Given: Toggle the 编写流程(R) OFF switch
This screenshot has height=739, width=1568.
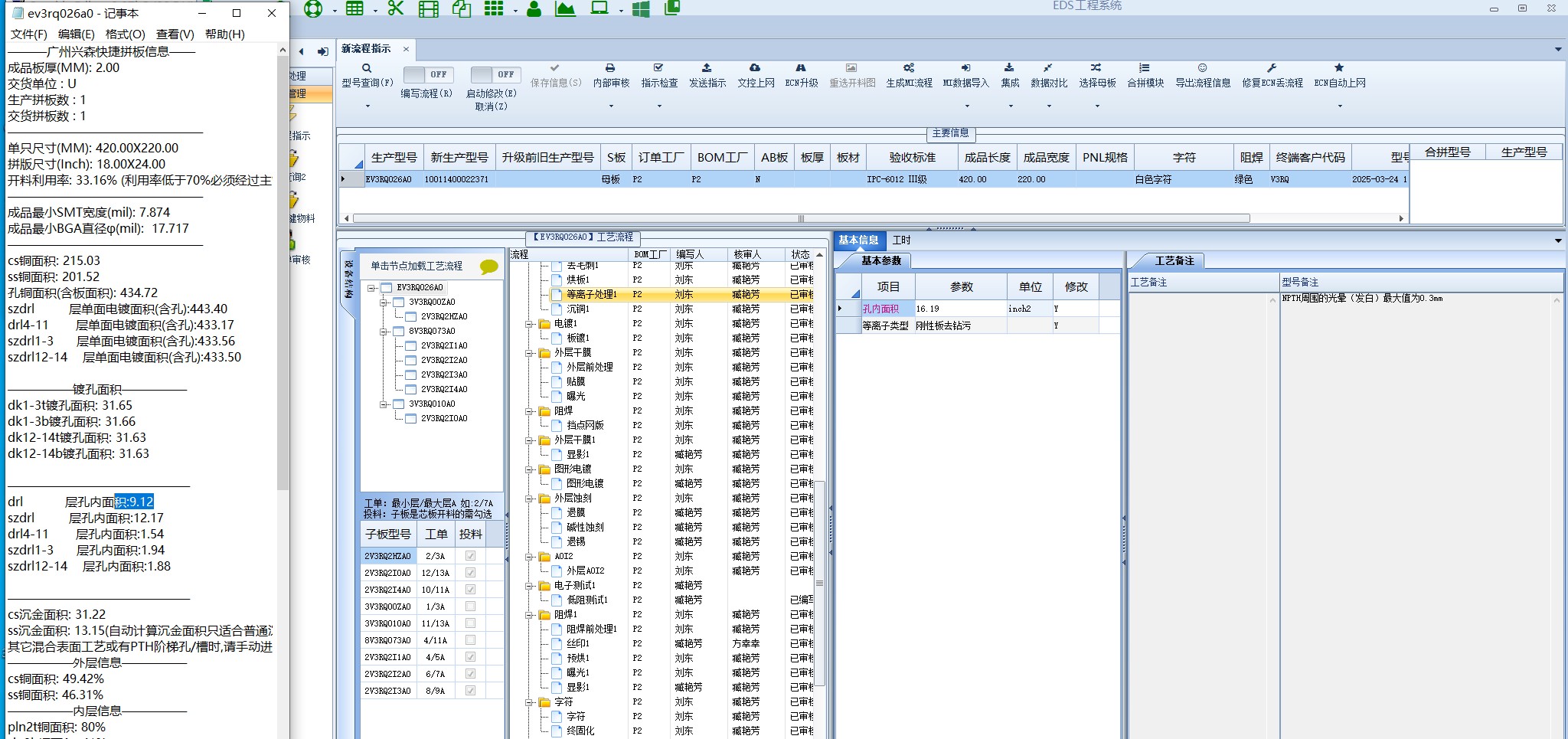Looking at the screenshot, I should pyautogui.click(x=428, y=74).
